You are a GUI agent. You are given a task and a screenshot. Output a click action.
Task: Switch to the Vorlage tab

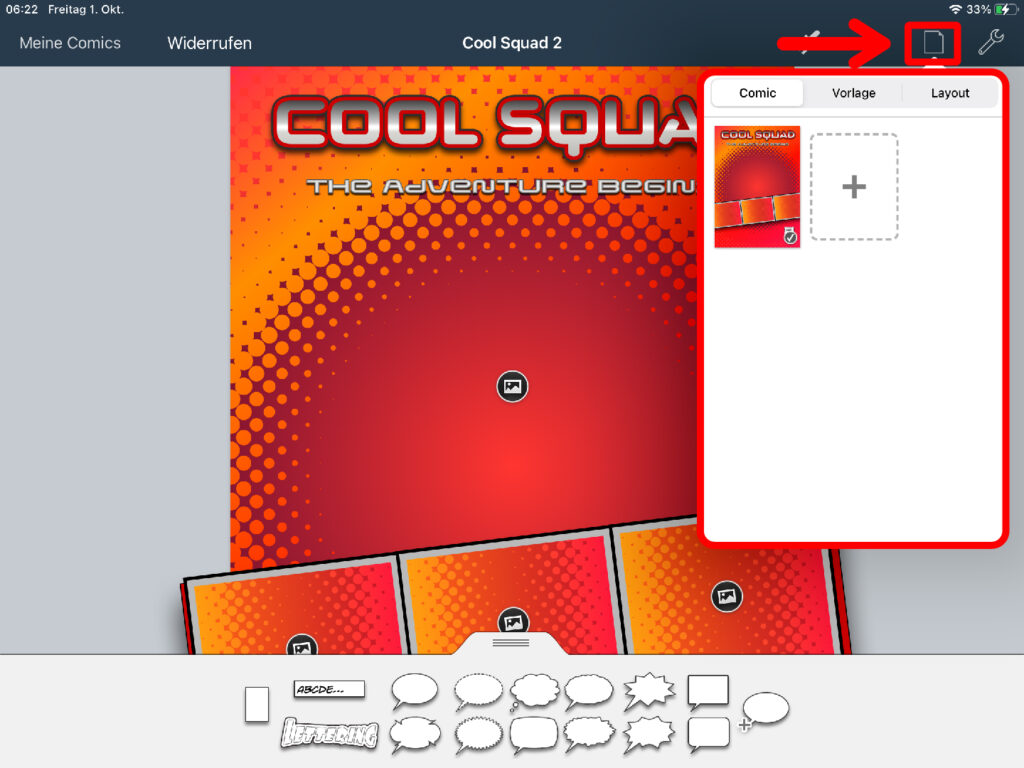pos(853,93)
